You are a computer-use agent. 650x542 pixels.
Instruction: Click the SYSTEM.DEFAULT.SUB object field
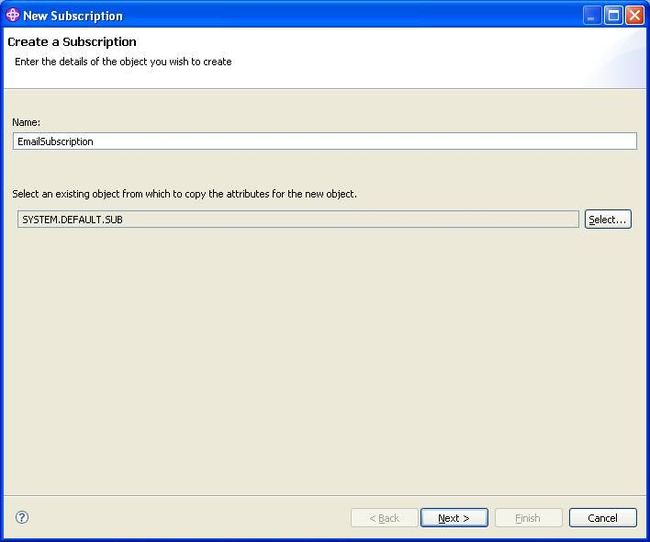(x=298, y=219)
